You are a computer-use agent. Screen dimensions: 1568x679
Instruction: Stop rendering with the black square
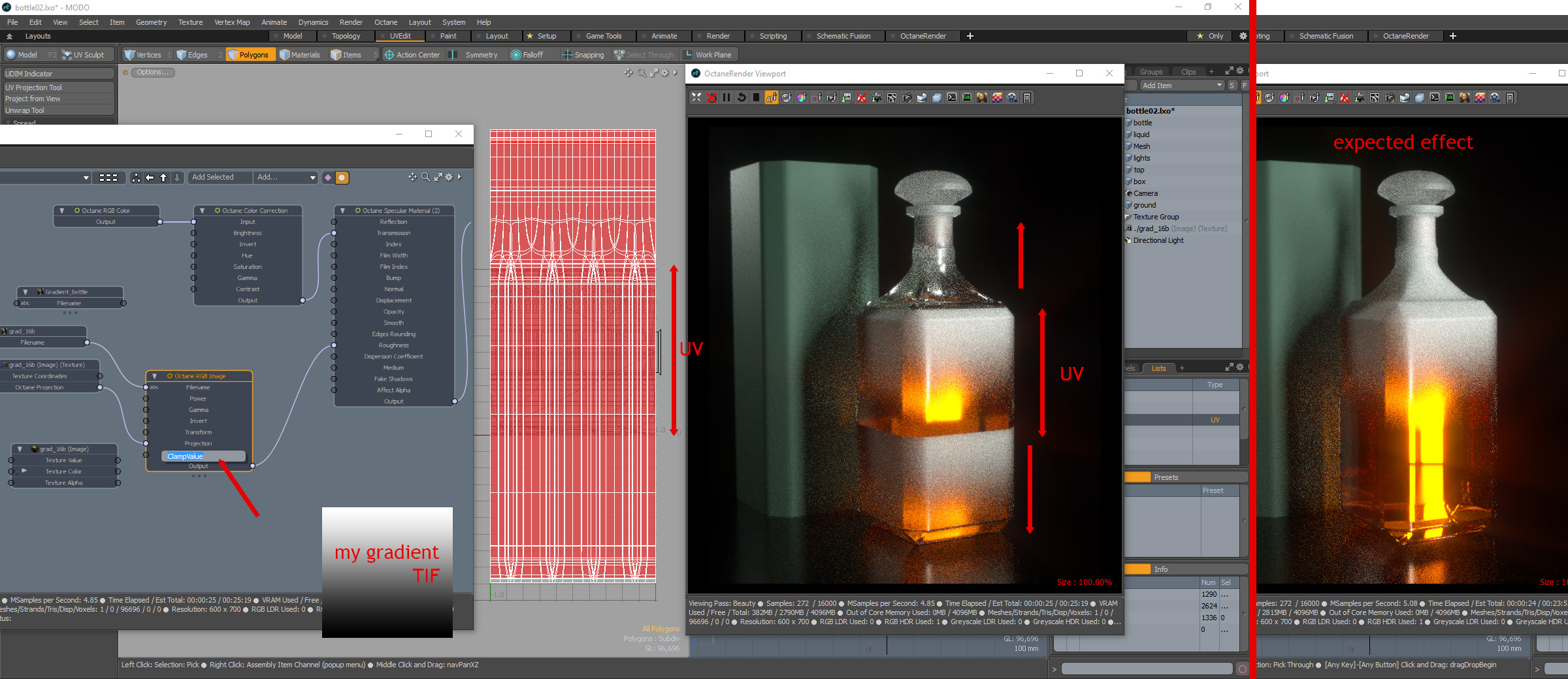coord(757,98)
